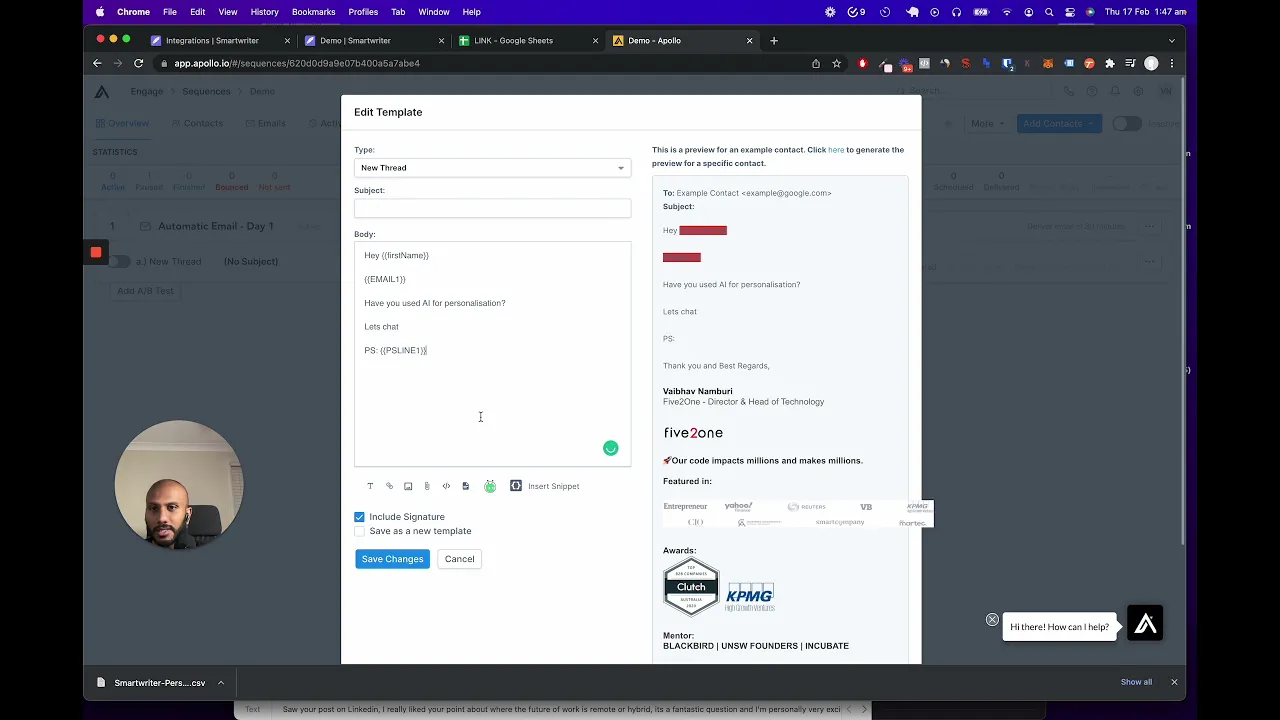Image resolution: width=1280 pixels, height=720 pixels.
Task: Open the Apollo chat launcher icon
Action: 1145,624
